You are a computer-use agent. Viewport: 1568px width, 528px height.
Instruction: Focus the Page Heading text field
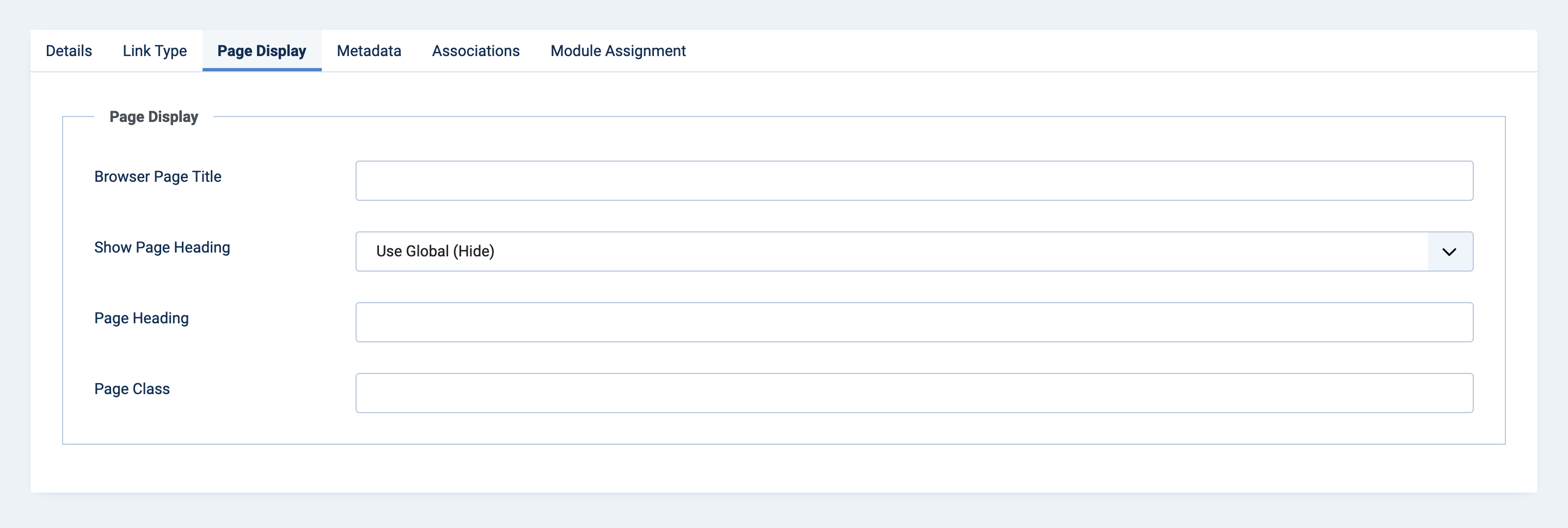click(914, 322)
